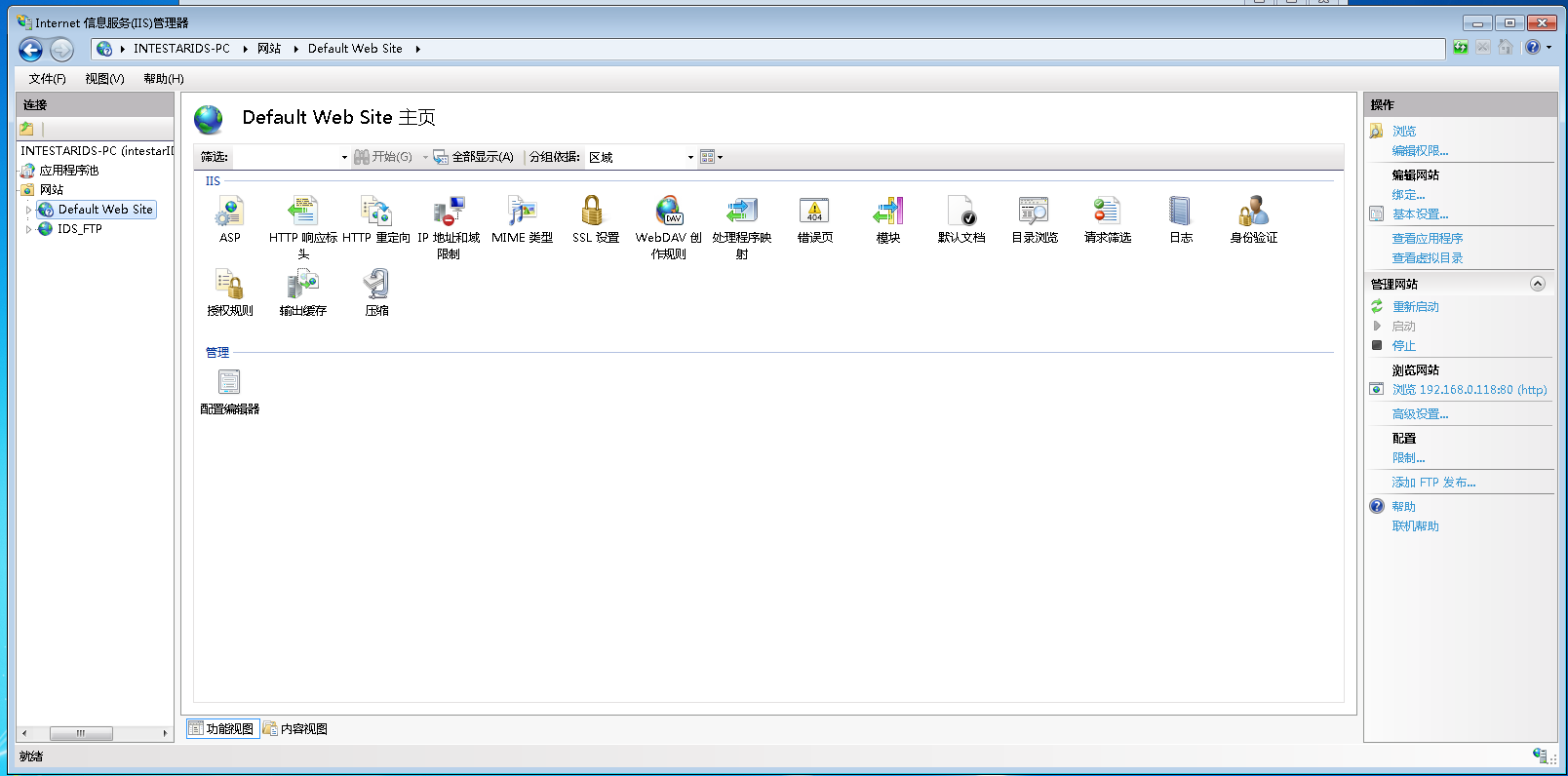The height and width of the screenshot is (776, 1568).
Task: Click the connections pane horizontal scrollbar
Action: [x=95, y=733]
